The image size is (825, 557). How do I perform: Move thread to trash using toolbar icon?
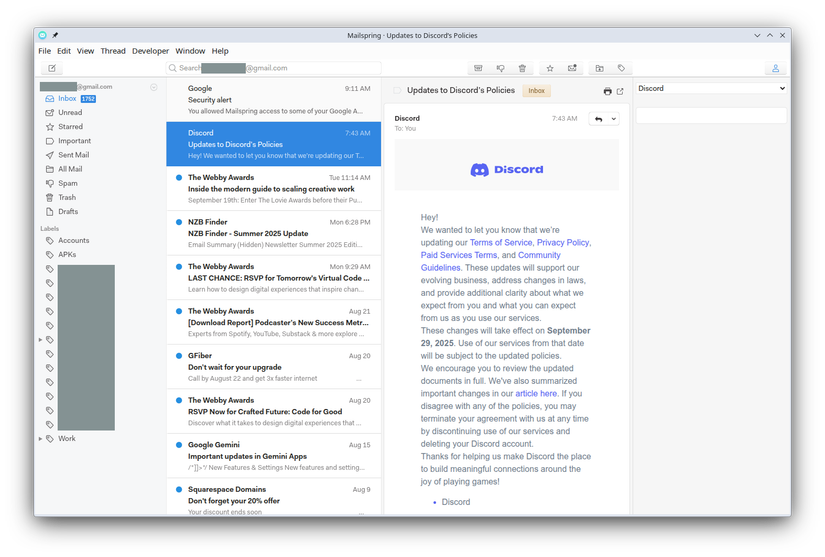click(522, 68)
